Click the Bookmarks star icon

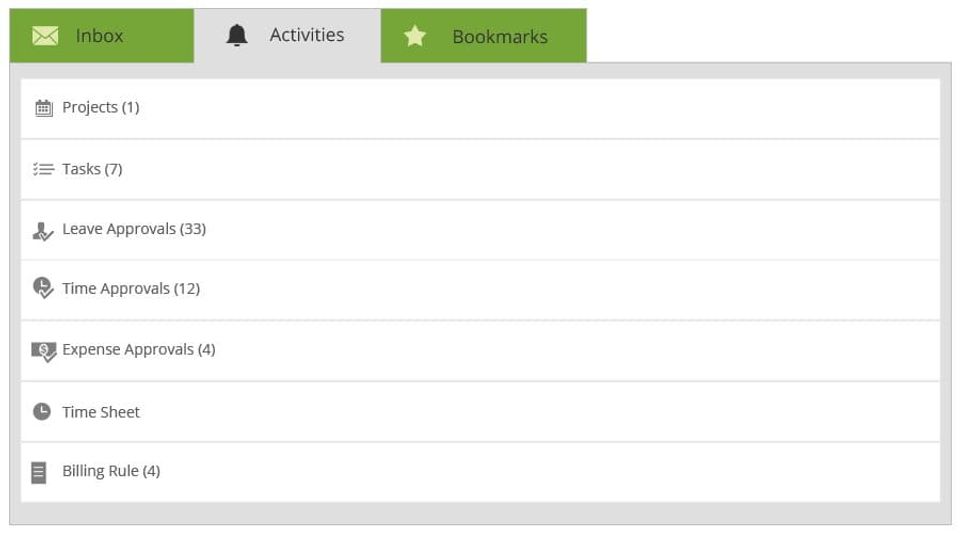coord(415,37)
